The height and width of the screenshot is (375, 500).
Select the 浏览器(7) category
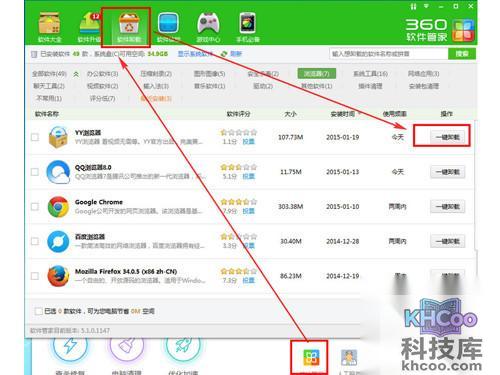pos(317,74)
